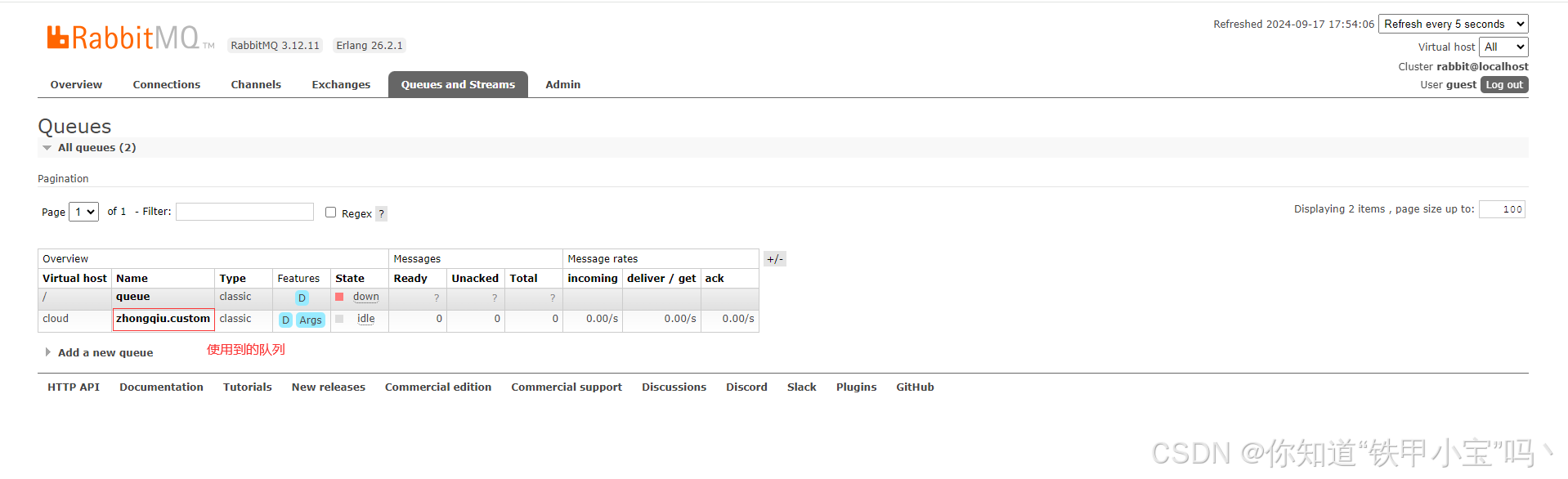Image resolution: width=1568 pixels, height=479 pixels.
Task: Open the Commercial support link
Action: 567,387
